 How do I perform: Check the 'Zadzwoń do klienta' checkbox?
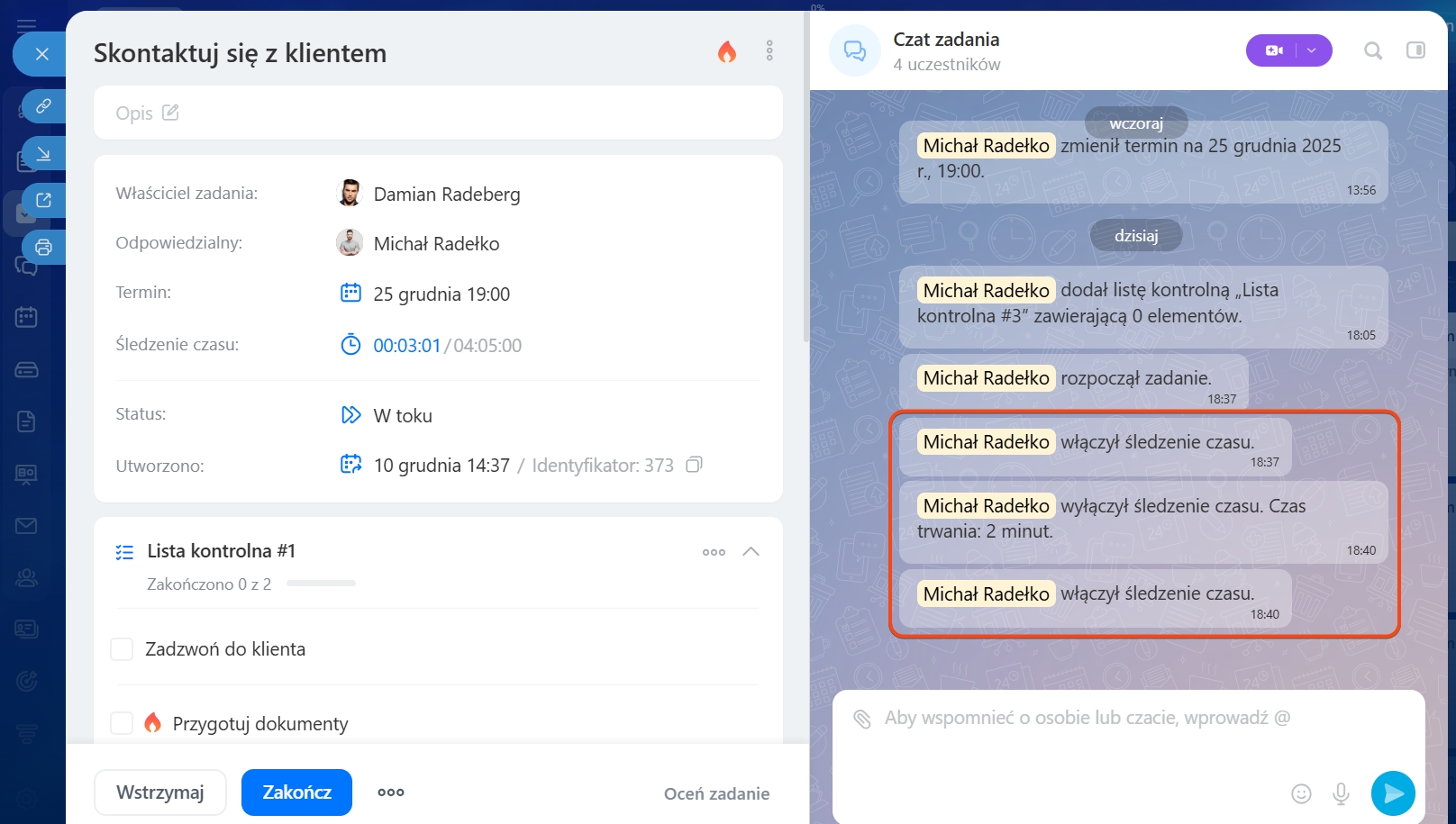122,649
